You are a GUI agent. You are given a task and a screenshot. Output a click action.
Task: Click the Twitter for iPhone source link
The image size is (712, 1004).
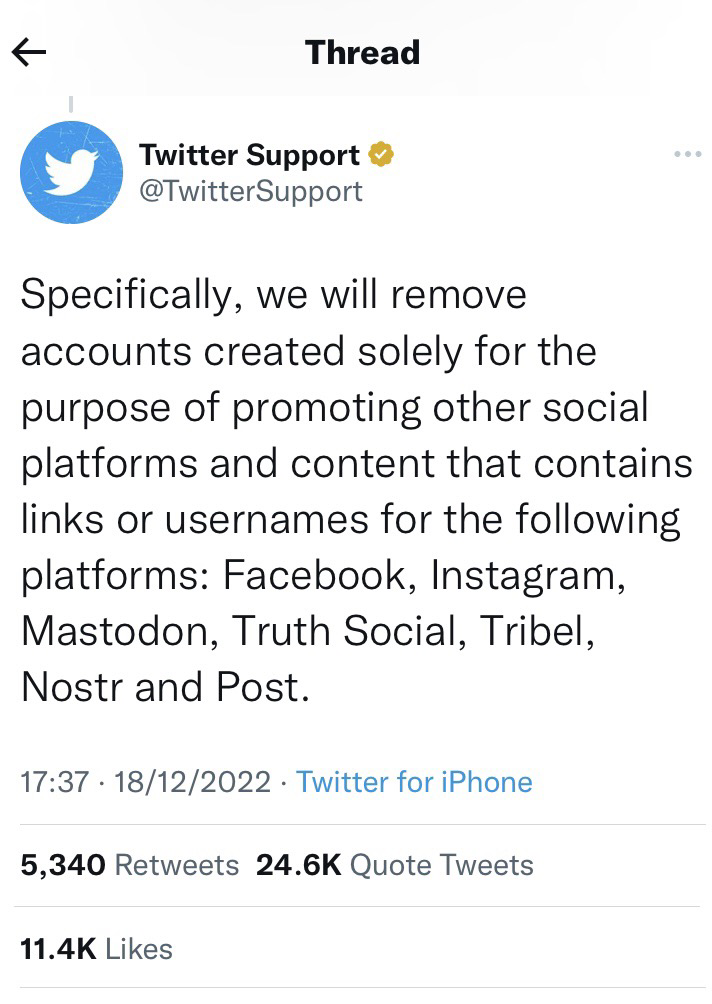coord(414,782)
